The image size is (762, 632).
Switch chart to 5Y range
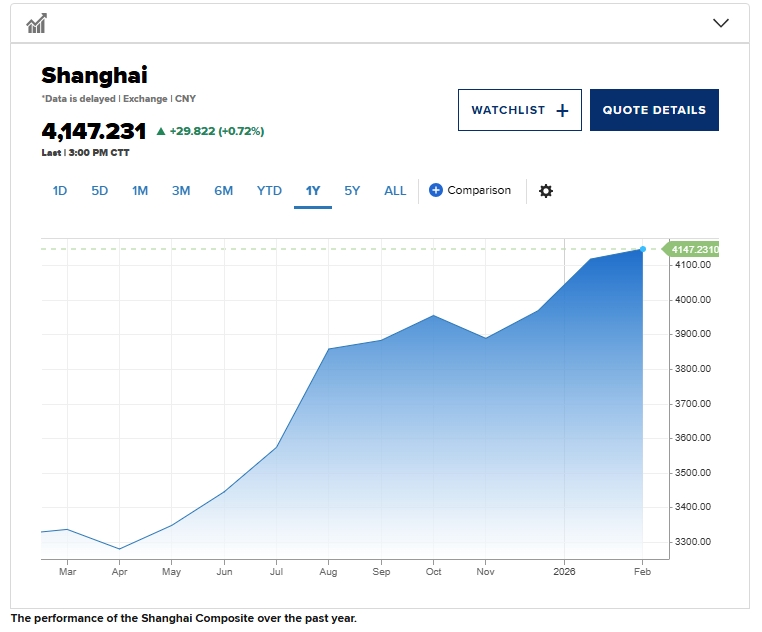coord(352,191)
